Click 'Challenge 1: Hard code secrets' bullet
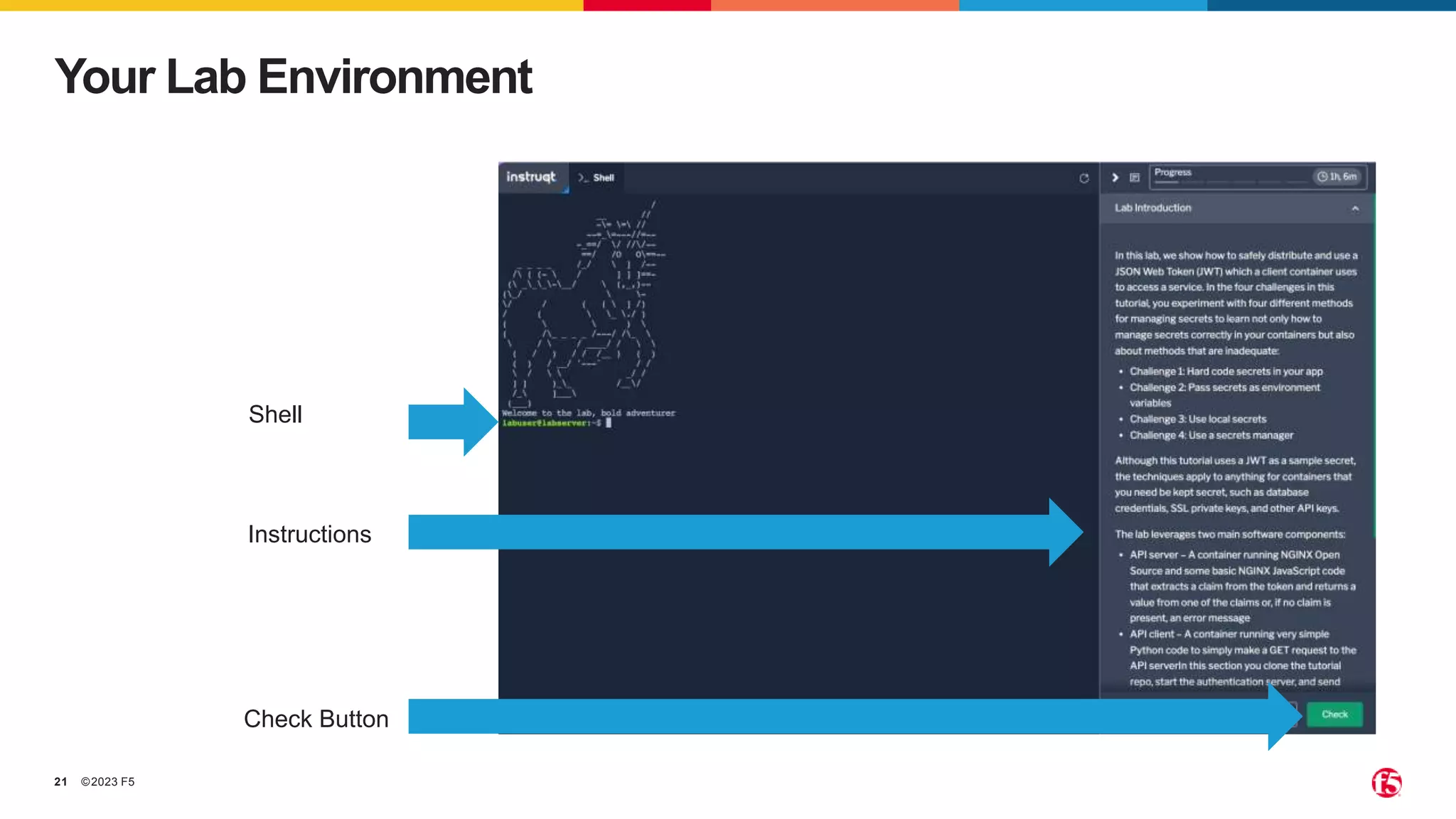 [1226, 371]
